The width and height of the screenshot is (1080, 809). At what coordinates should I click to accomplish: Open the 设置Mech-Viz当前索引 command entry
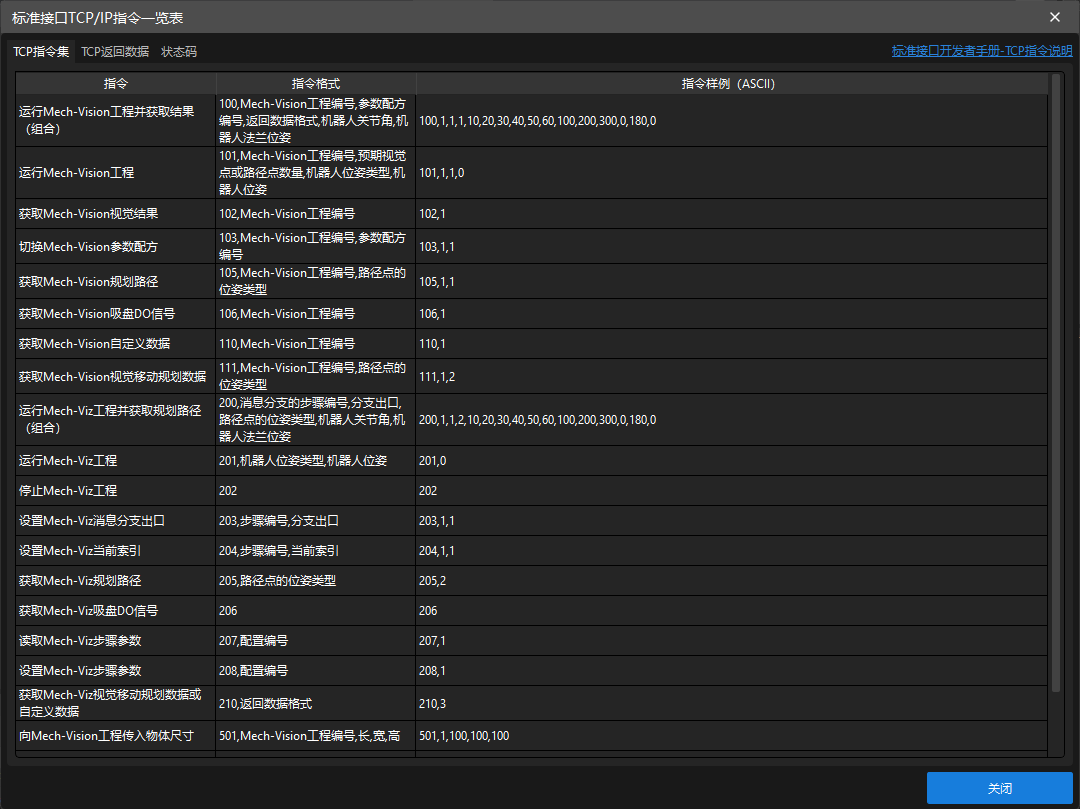coord(84,550)
